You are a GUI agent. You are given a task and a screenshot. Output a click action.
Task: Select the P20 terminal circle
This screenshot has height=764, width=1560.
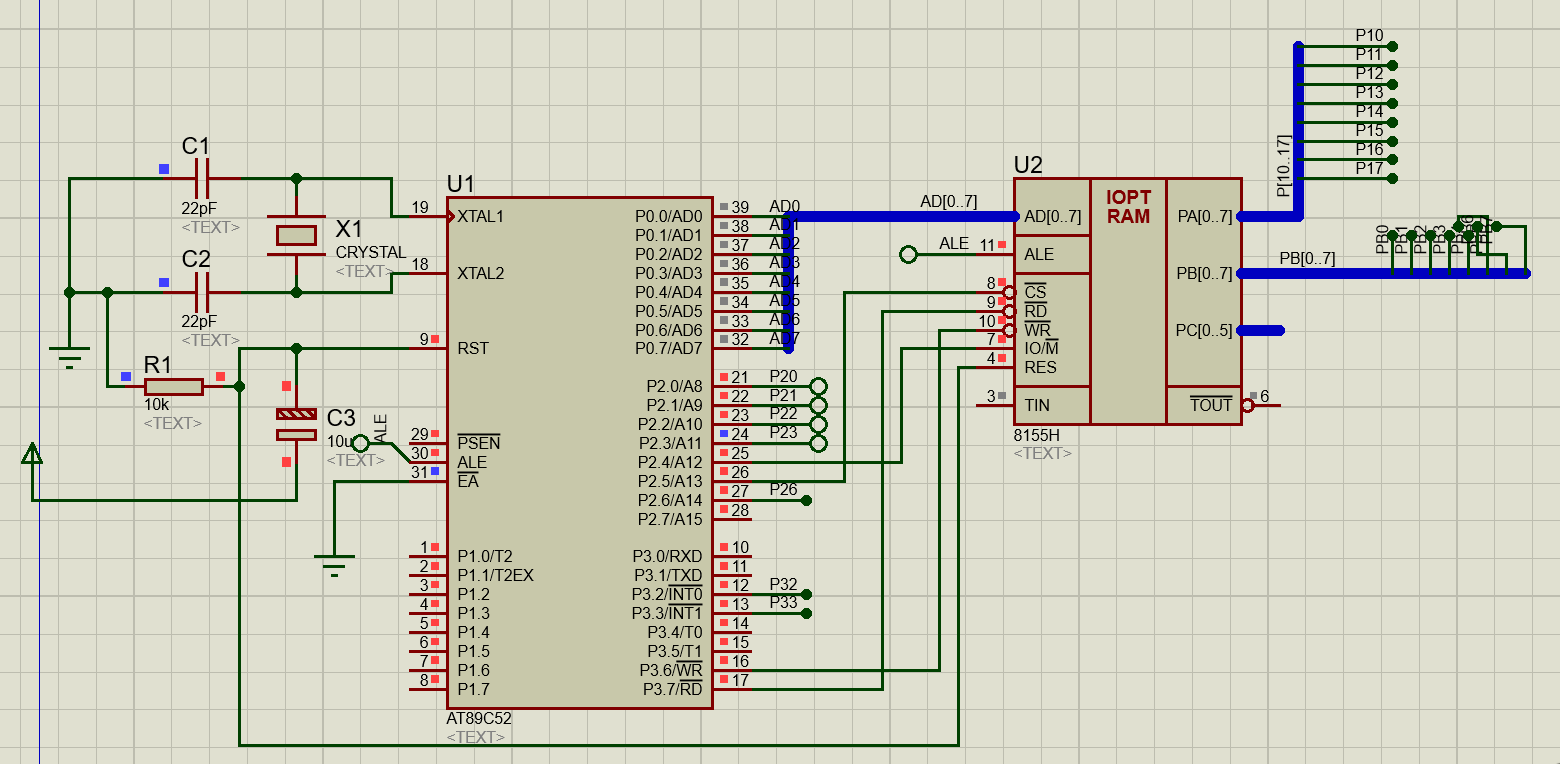click(x=818, y=386)
